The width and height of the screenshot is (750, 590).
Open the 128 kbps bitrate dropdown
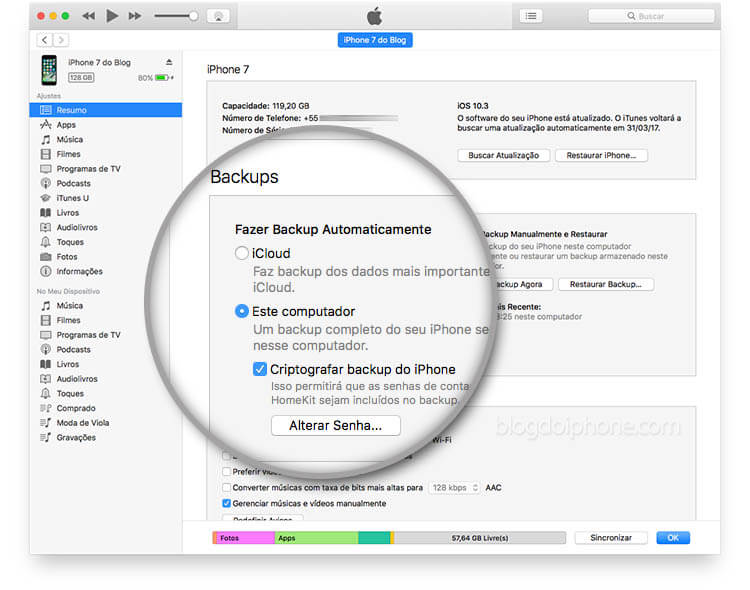pyautogui.click(x=454, y=488)
